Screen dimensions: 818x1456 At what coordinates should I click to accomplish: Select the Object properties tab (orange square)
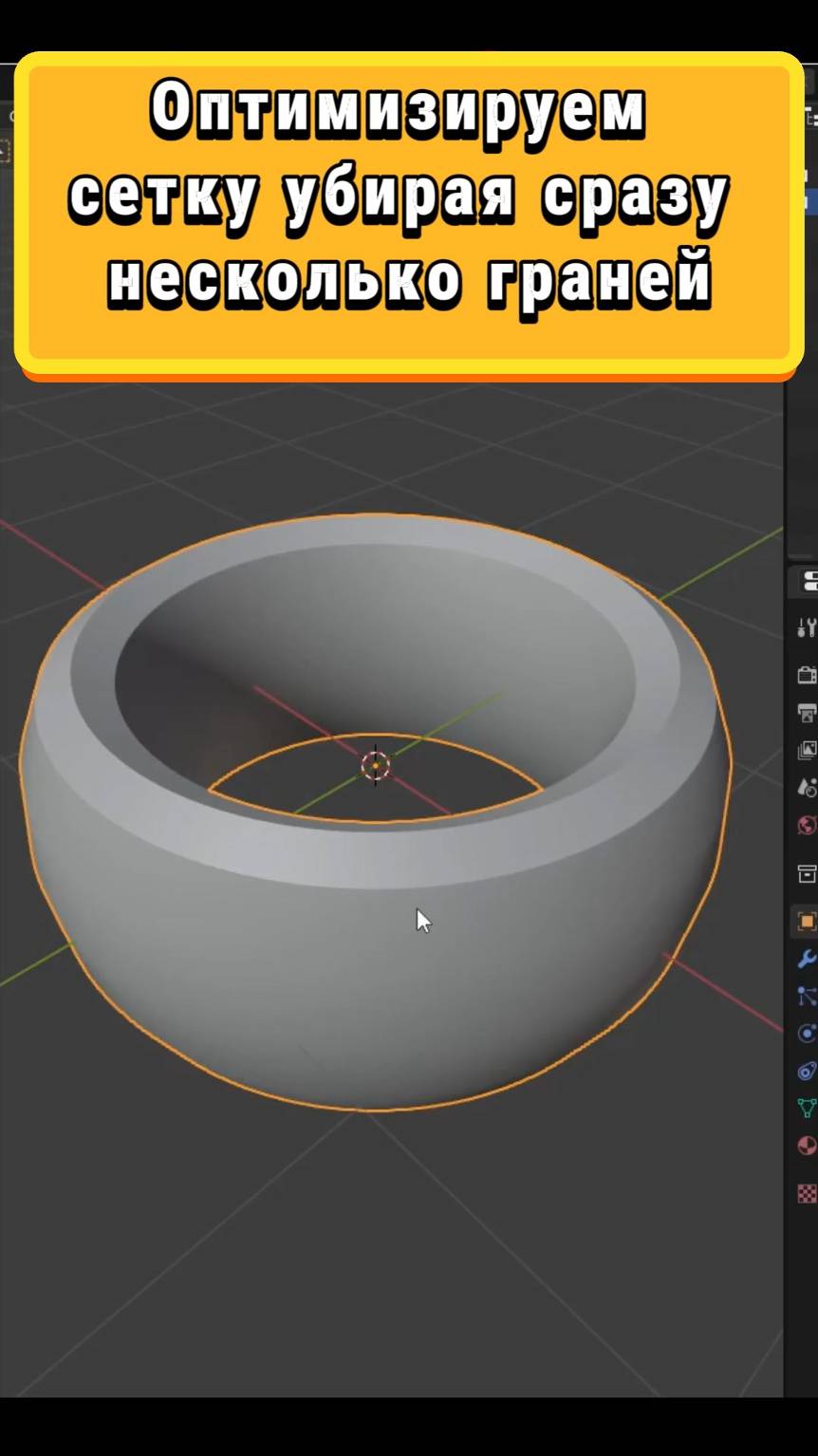tap(807, 922)
